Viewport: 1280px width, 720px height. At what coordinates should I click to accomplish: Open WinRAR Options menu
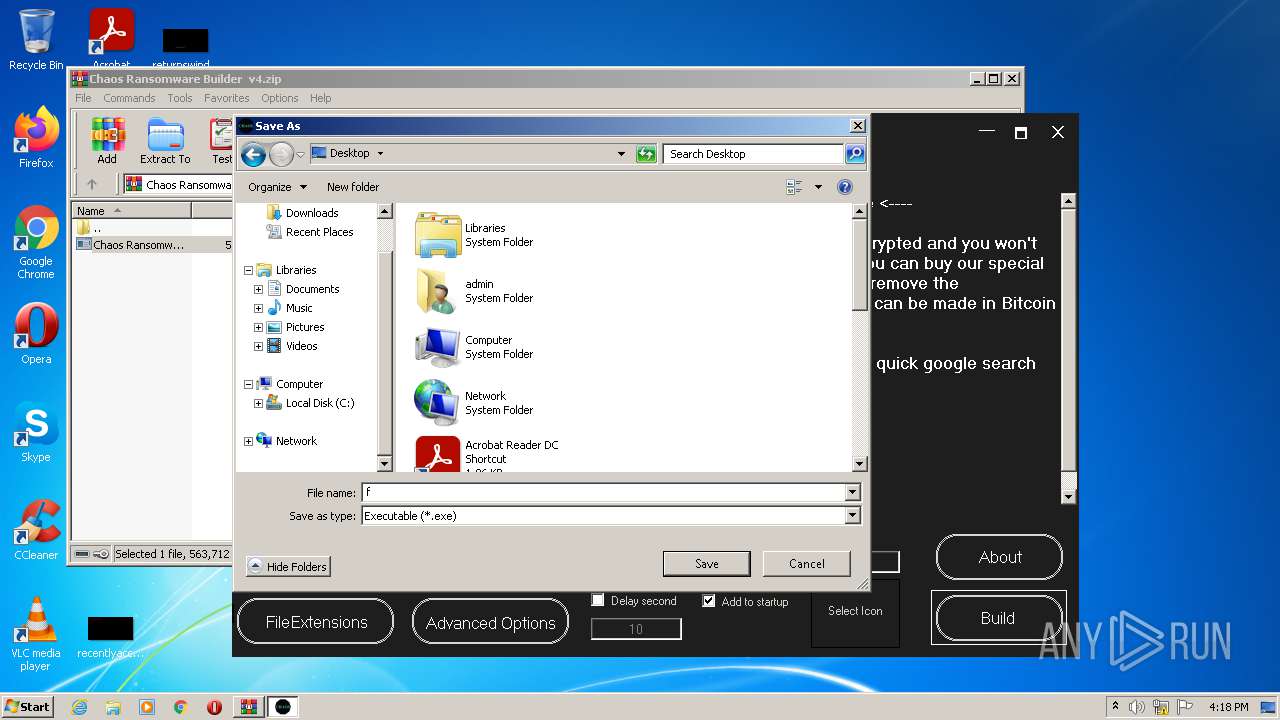(x=280, y=98)
